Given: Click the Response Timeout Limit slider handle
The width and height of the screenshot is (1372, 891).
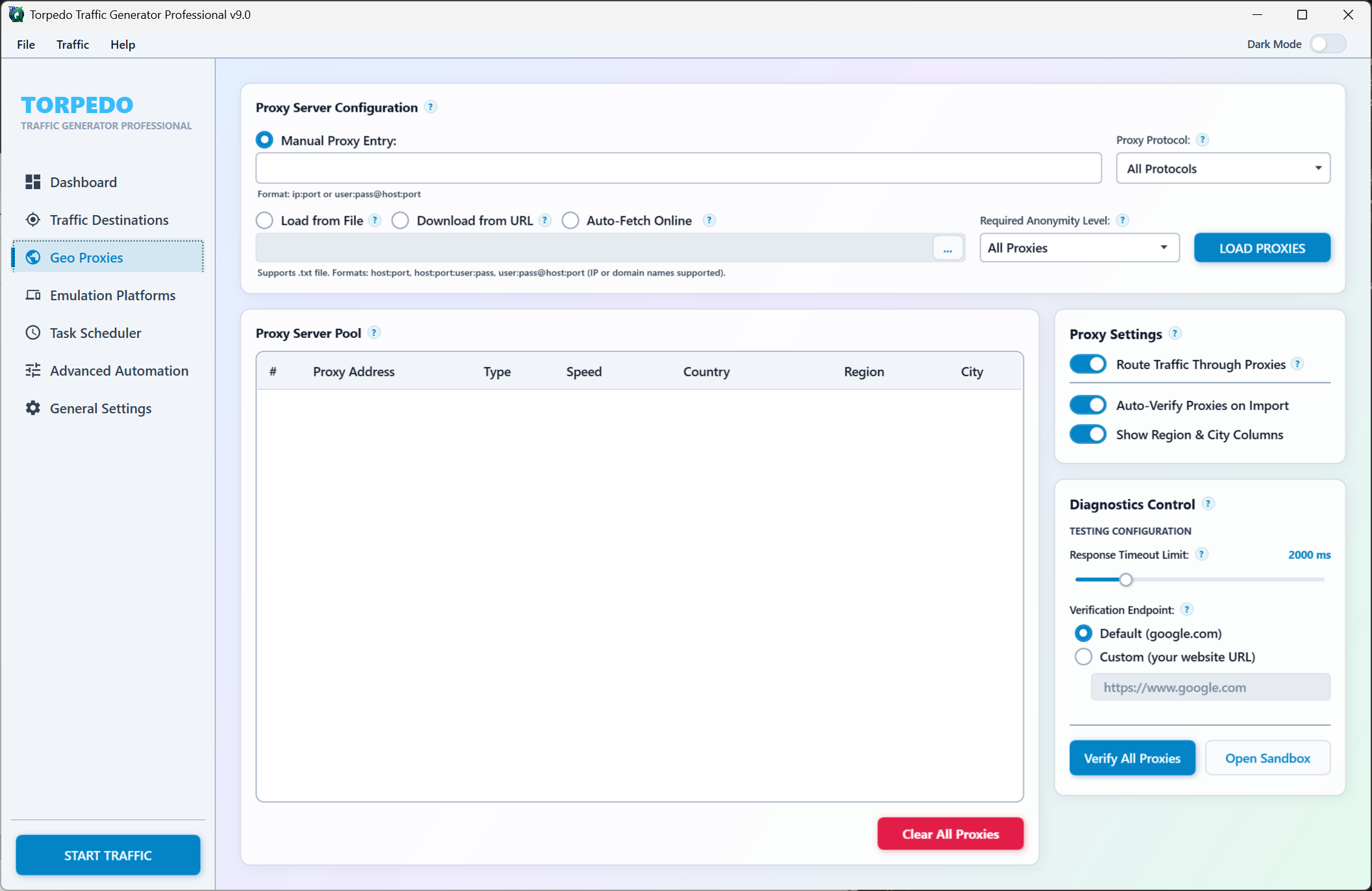Looking at the screenshot, I should tap(1126, 579).
